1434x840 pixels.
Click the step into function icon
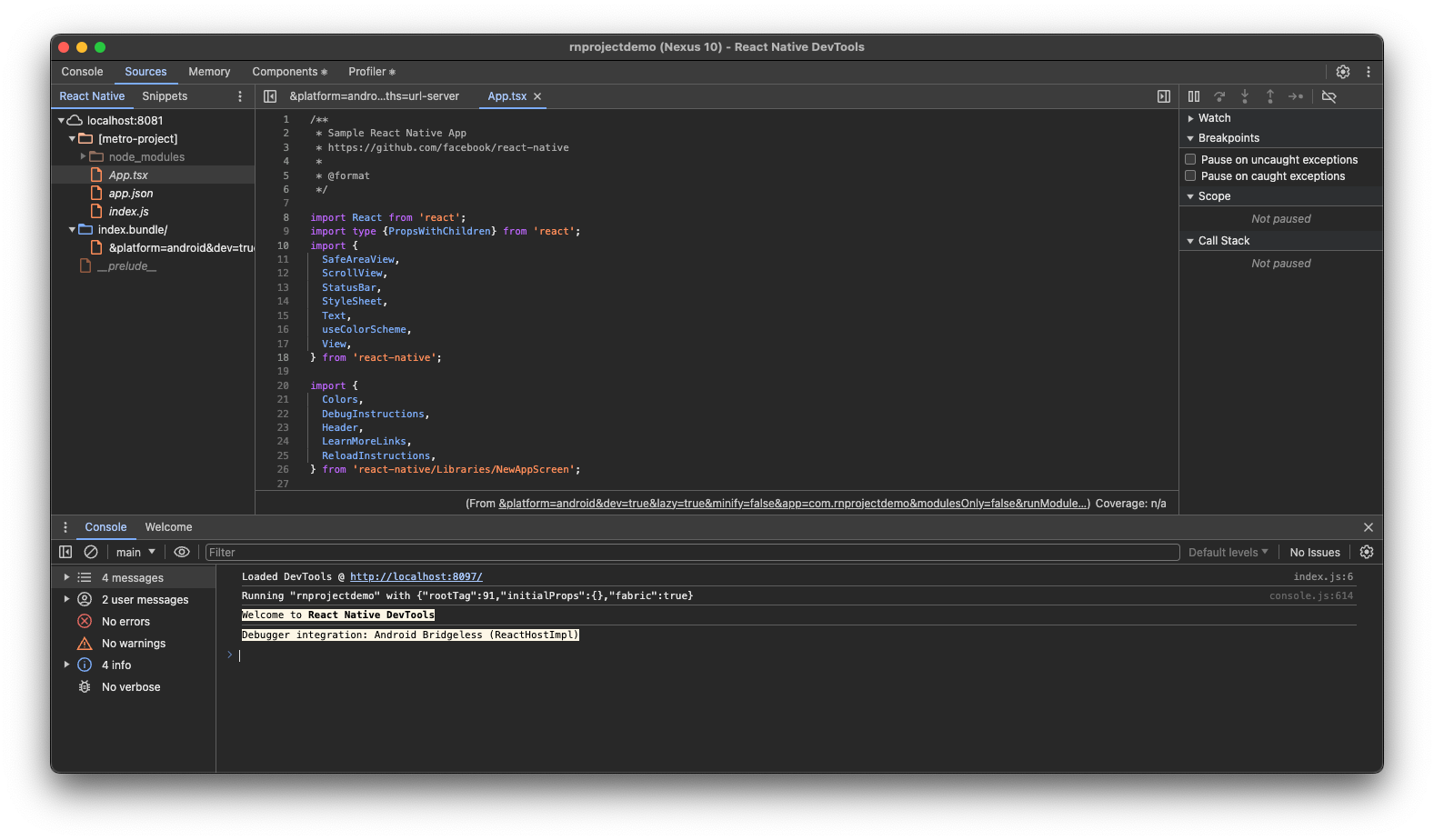tap(1245, 96)
